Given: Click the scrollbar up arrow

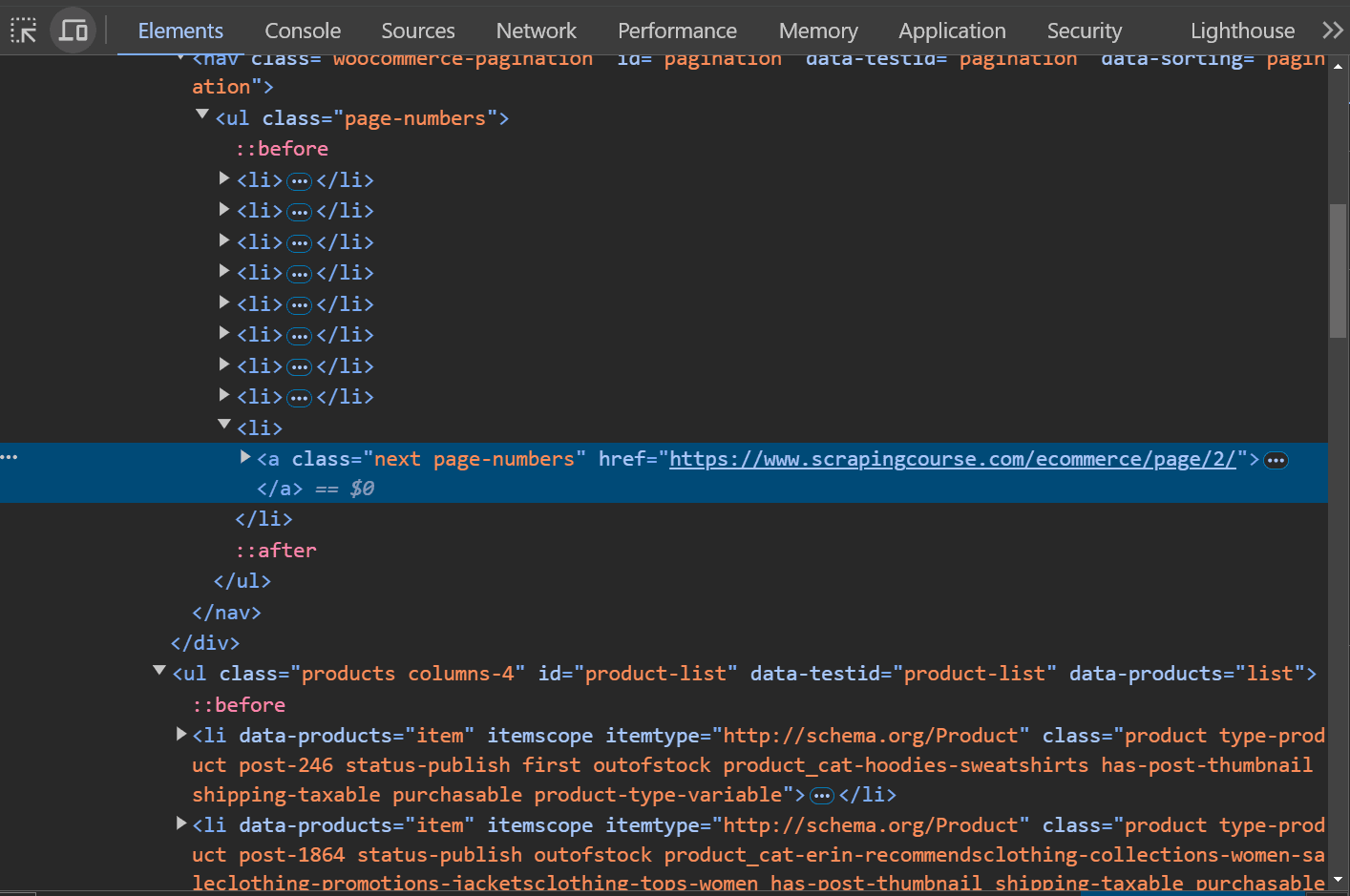Looking at the screenshot, I should [1339, 66].
